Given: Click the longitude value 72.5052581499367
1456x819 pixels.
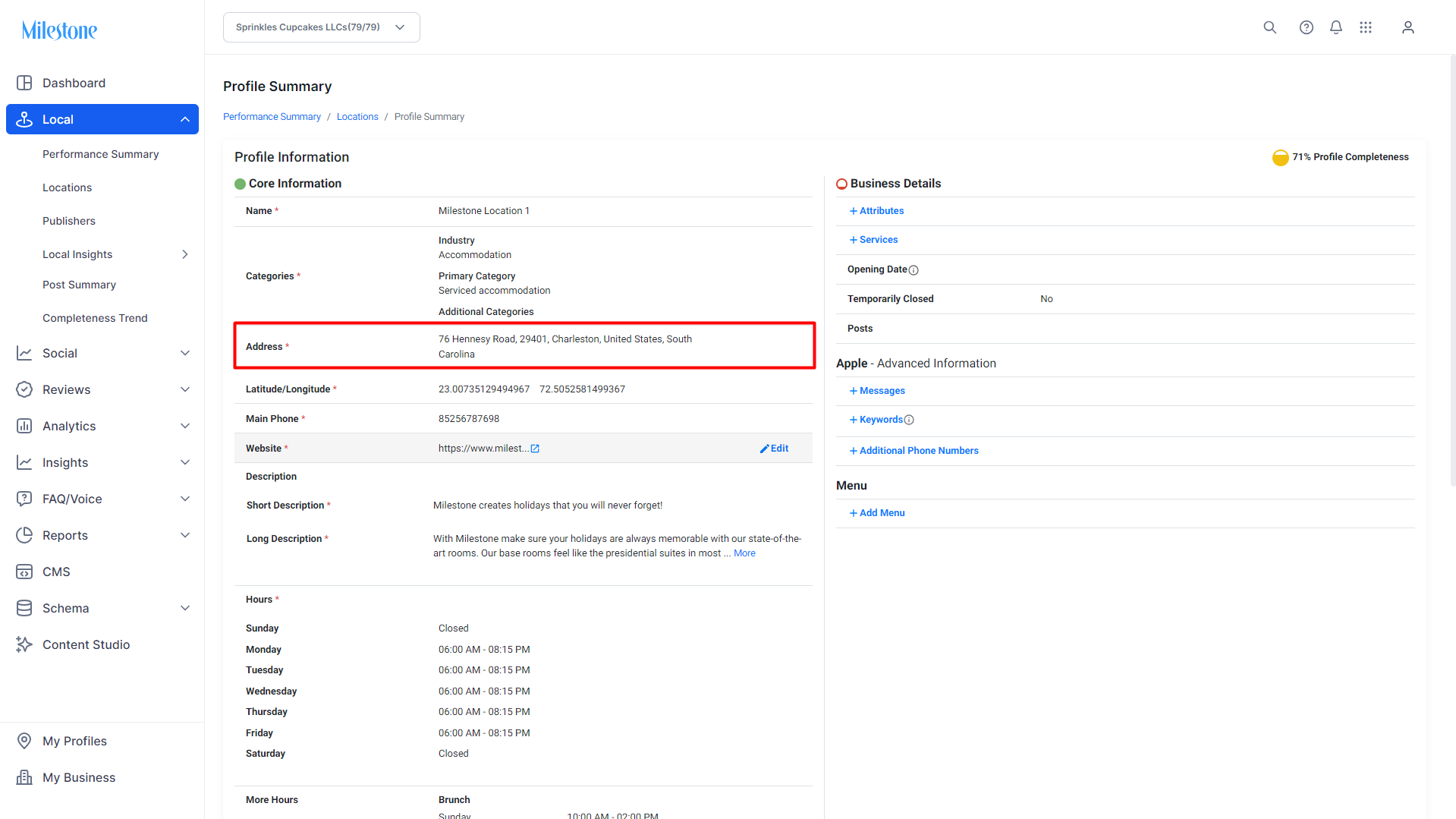Looking at the screenshot, I should point(582,389).
